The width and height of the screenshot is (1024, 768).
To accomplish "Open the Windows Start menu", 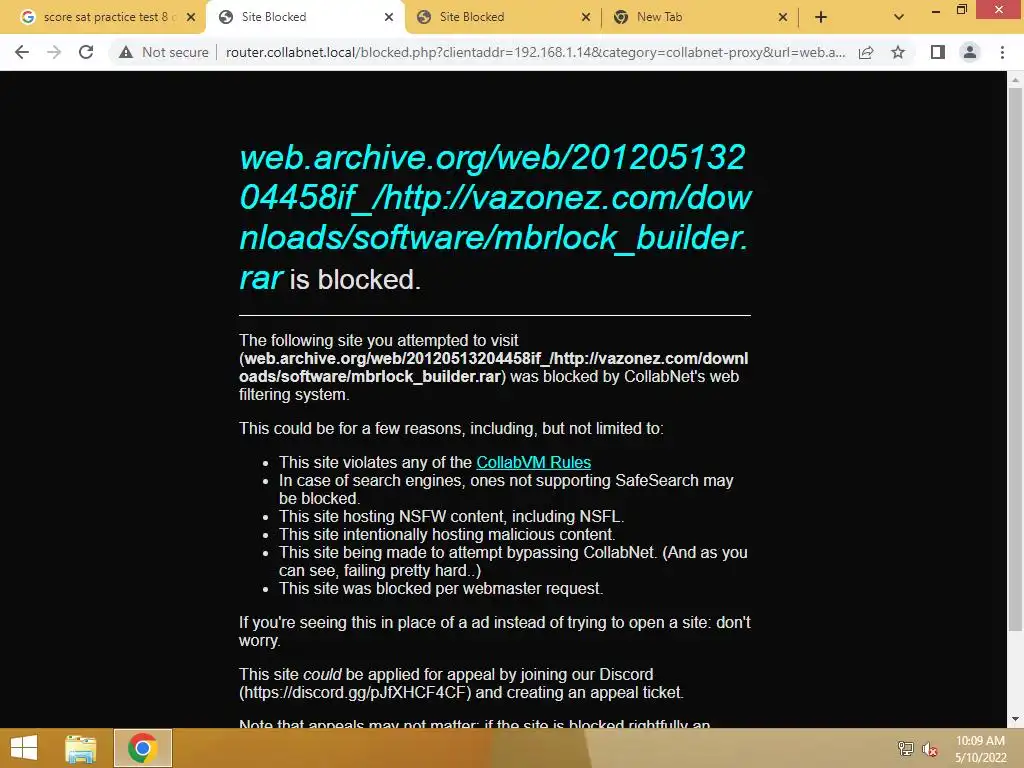I will coord(24,748).
